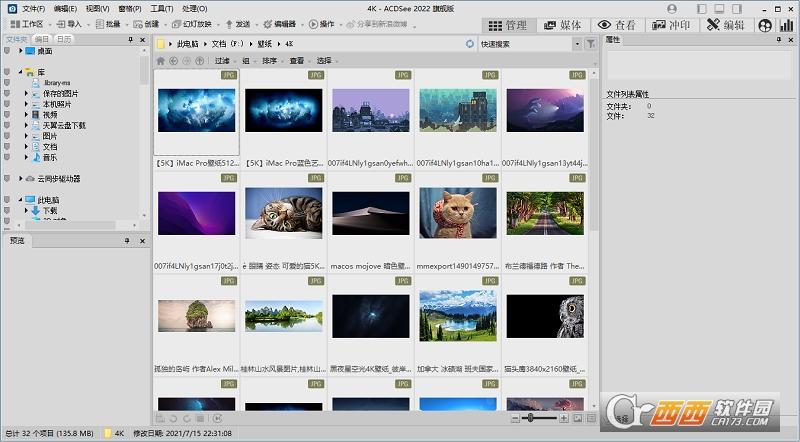
Task: Click the 此电脑 breadcrumb in path bar
Action: click(187, 44)
